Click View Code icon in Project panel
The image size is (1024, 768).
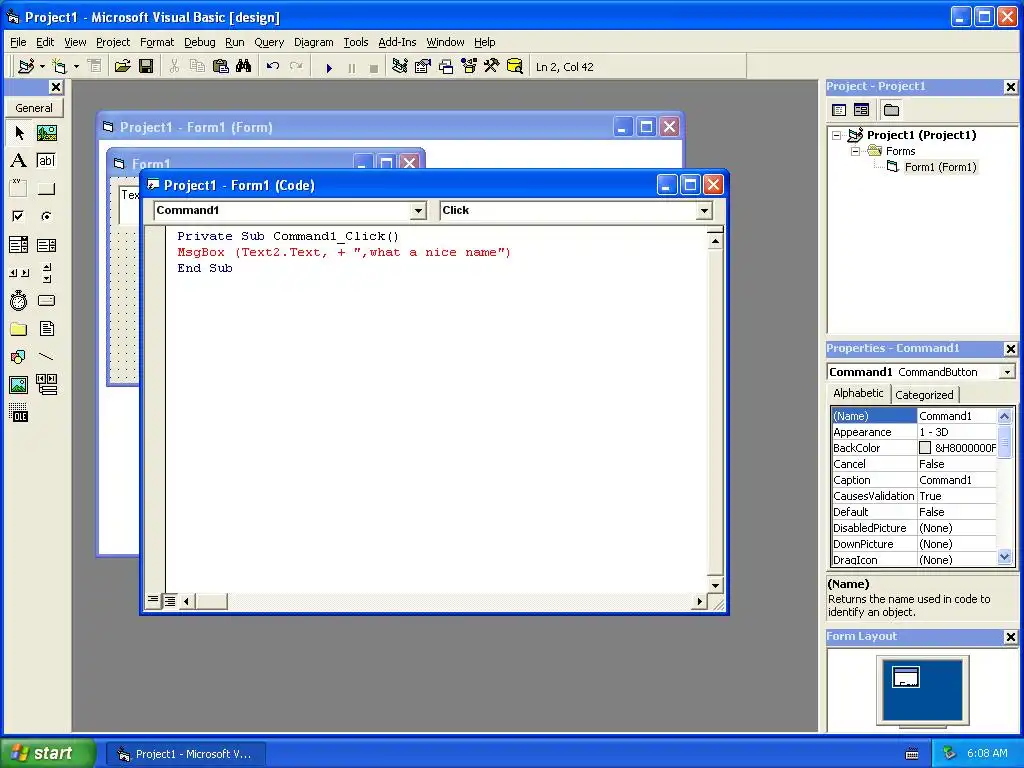coord(839,110)
